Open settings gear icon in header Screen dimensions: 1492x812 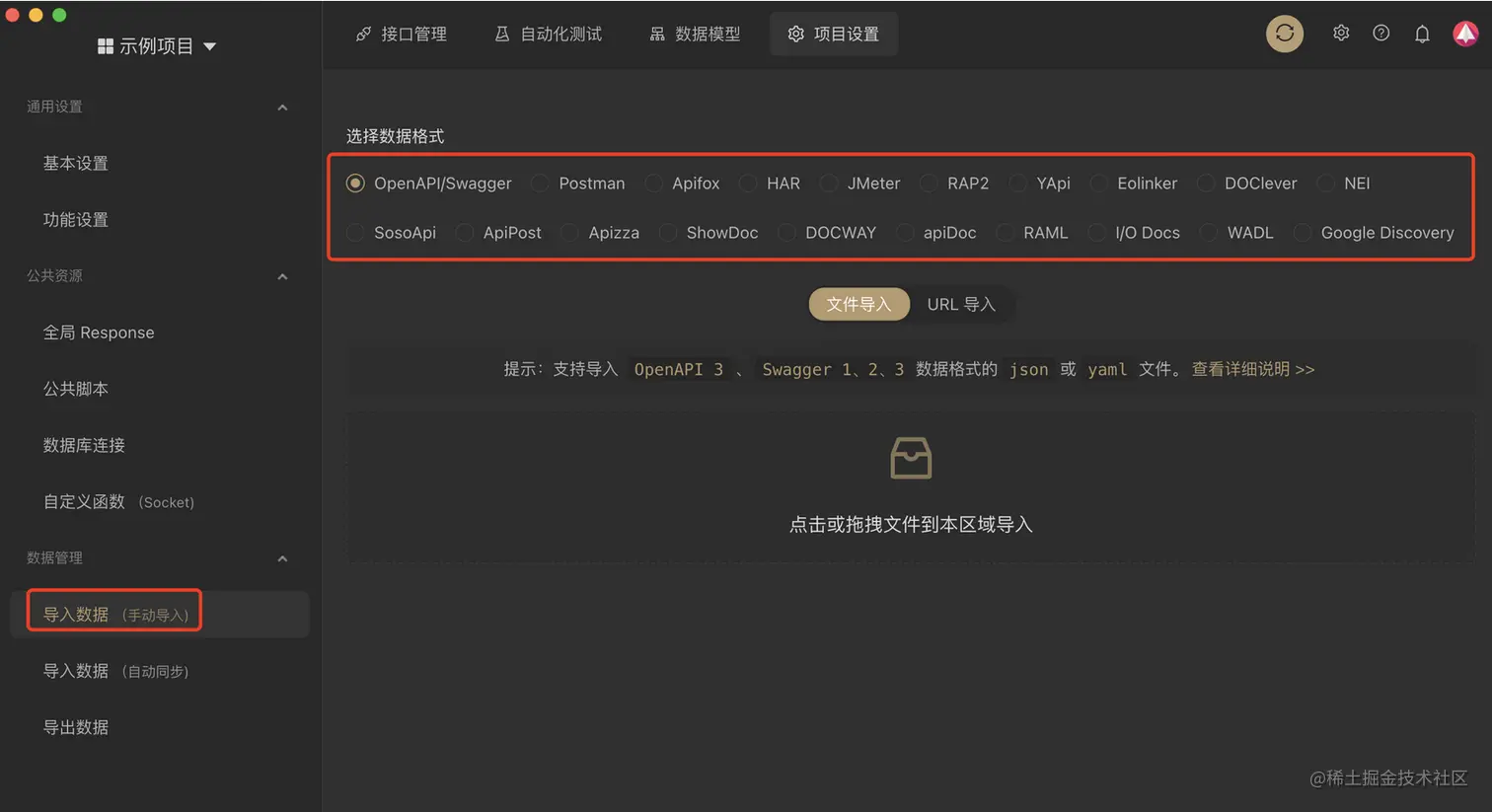point(1341,33)
